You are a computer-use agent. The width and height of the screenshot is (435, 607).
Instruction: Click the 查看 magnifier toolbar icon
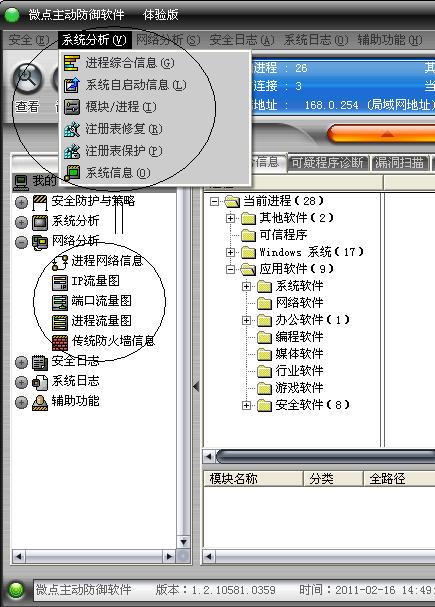(x=27, y=78)
